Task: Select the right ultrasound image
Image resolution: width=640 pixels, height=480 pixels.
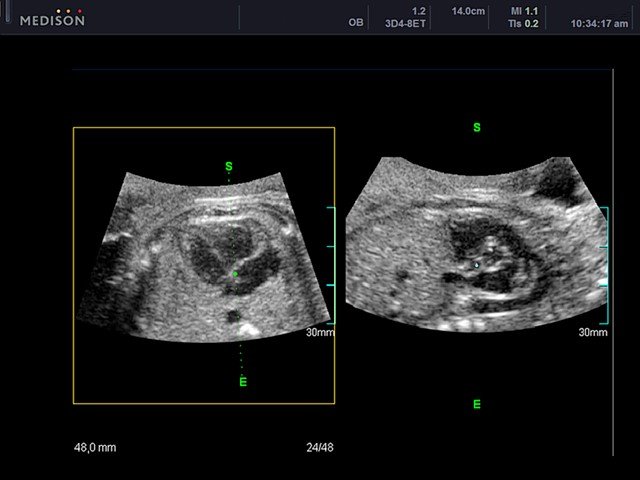Action: click(x=476, y=245)
